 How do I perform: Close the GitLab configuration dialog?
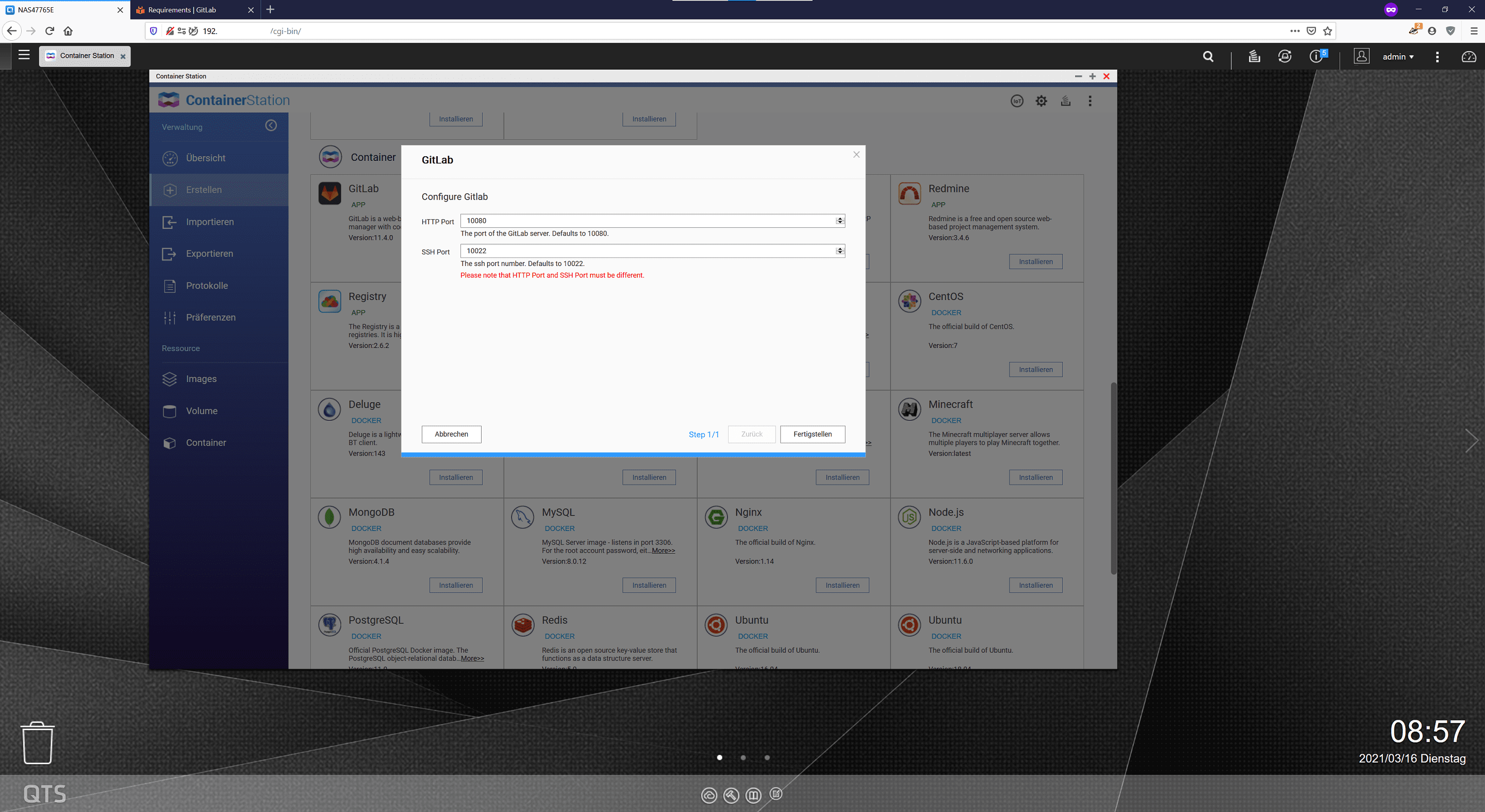[x=856, y=155]
